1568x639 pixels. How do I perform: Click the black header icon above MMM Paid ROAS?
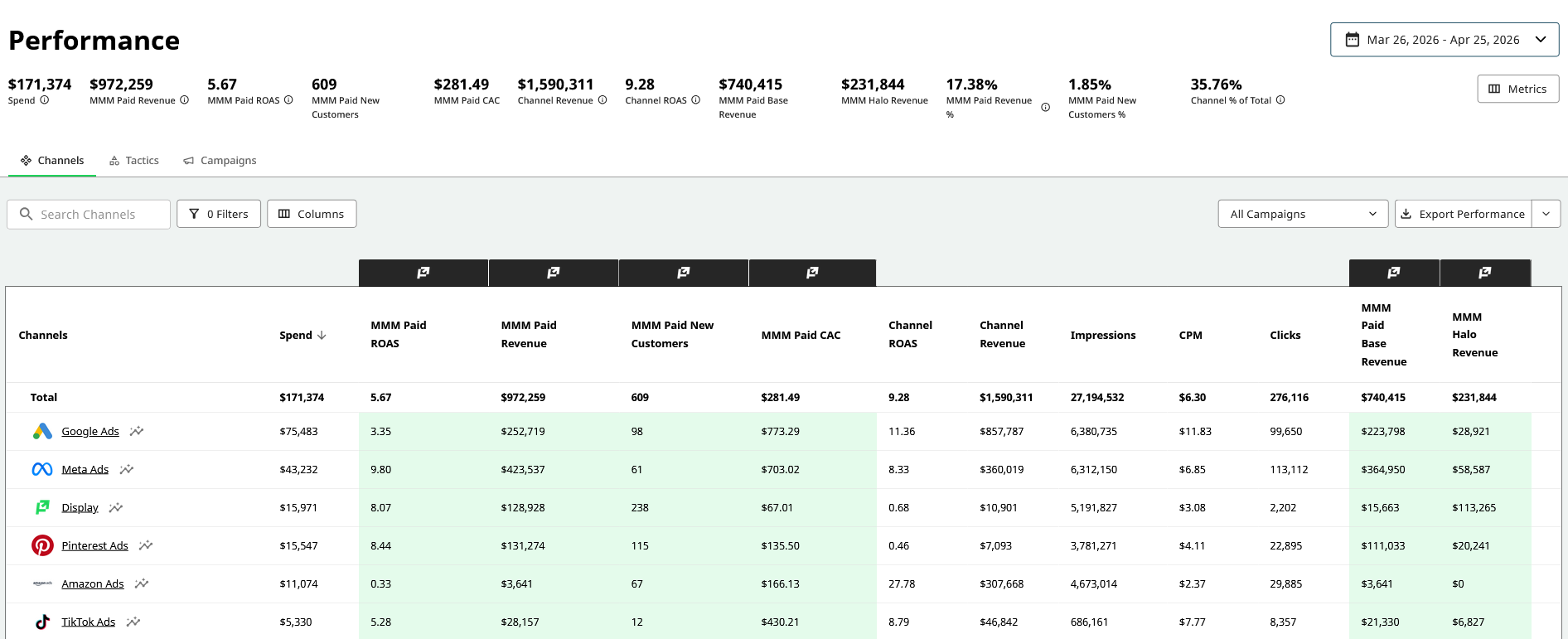click(x=423, y=273)
